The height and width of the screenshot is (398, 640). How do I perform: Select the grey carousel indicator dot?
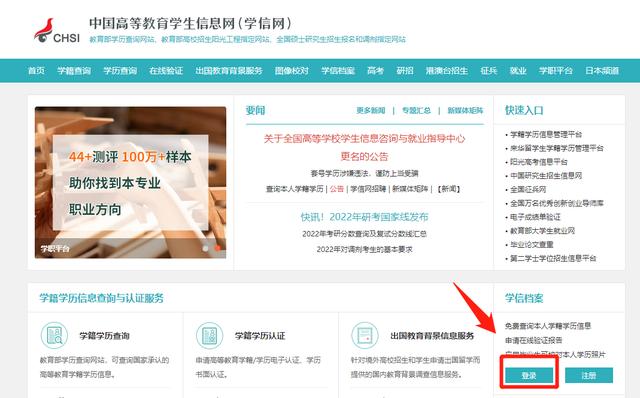coord(205,249)
